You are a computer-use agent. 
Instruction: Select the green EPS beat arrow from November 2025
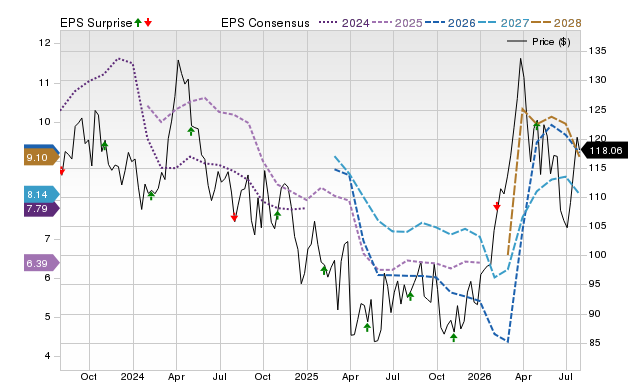453,337
